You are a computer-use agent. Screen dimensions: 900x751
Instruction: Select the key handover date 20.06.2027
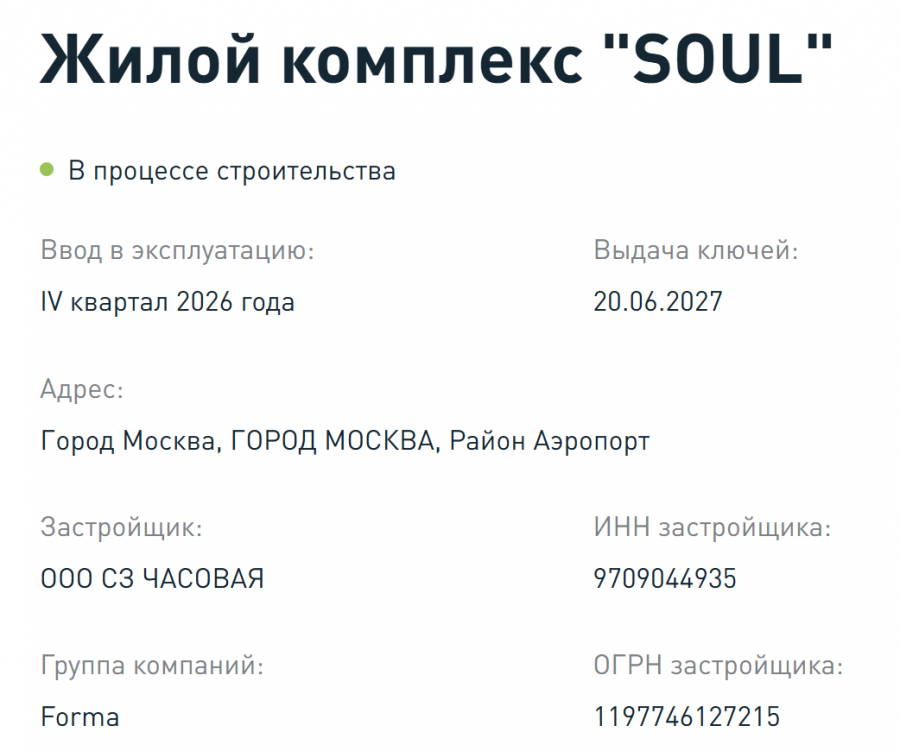click(658, 302)
